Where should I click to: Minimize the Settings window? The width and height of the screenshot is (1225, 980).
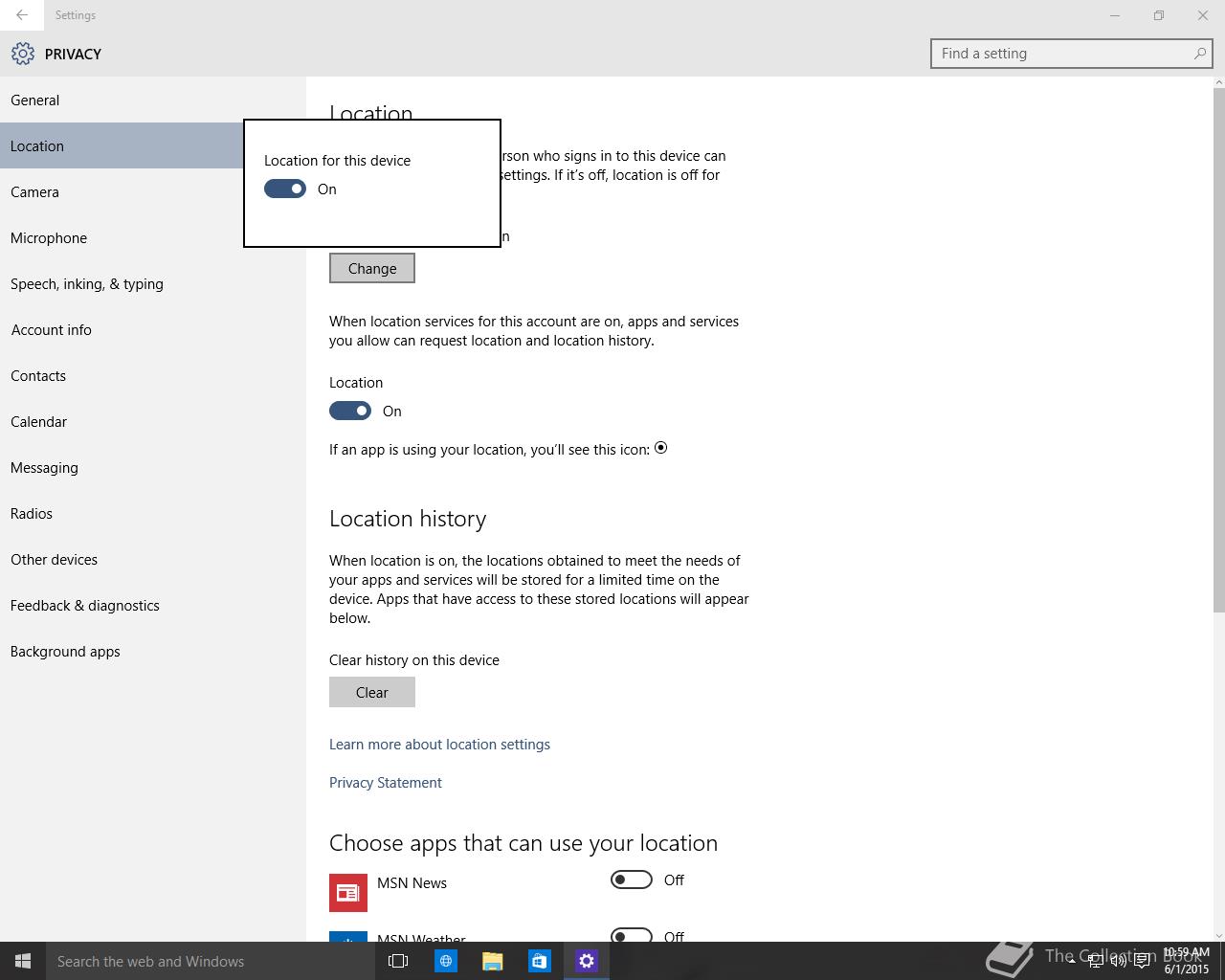(1115, 15)
